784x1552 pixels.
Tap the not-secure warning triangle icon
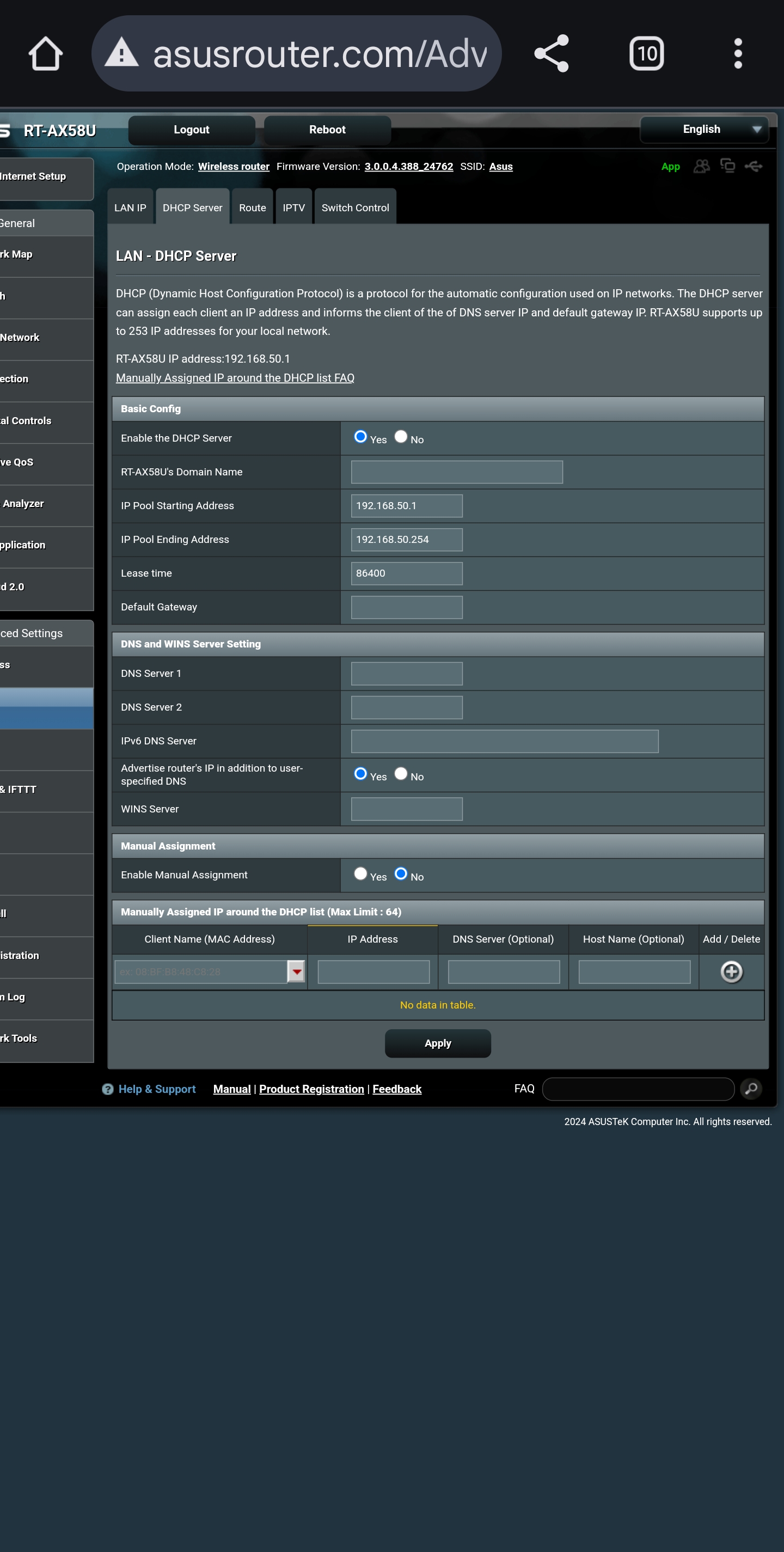[x=121, y=52]
